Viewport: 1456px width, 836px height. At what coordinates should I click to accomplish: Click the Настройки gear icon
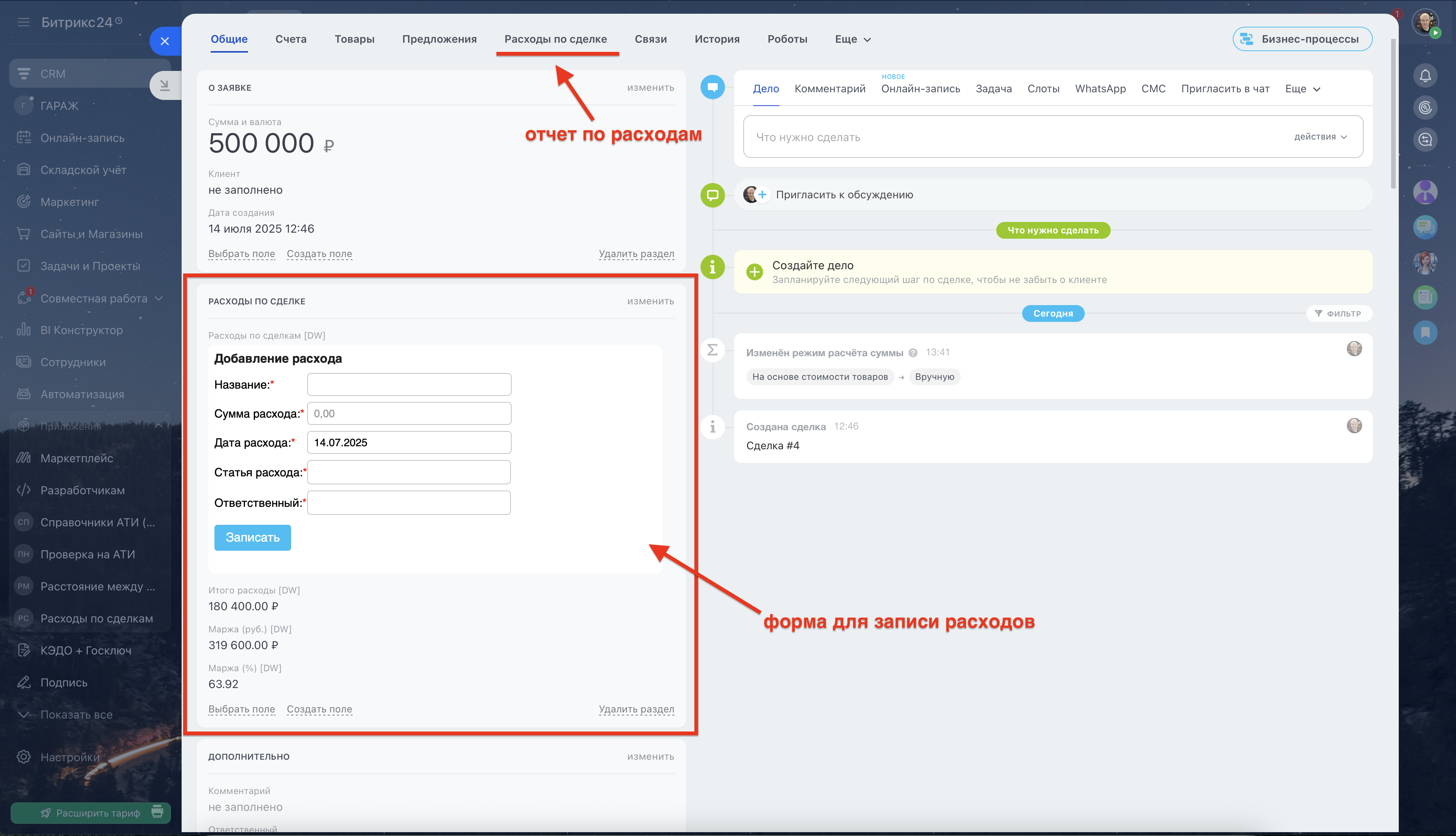coord(24,757)
